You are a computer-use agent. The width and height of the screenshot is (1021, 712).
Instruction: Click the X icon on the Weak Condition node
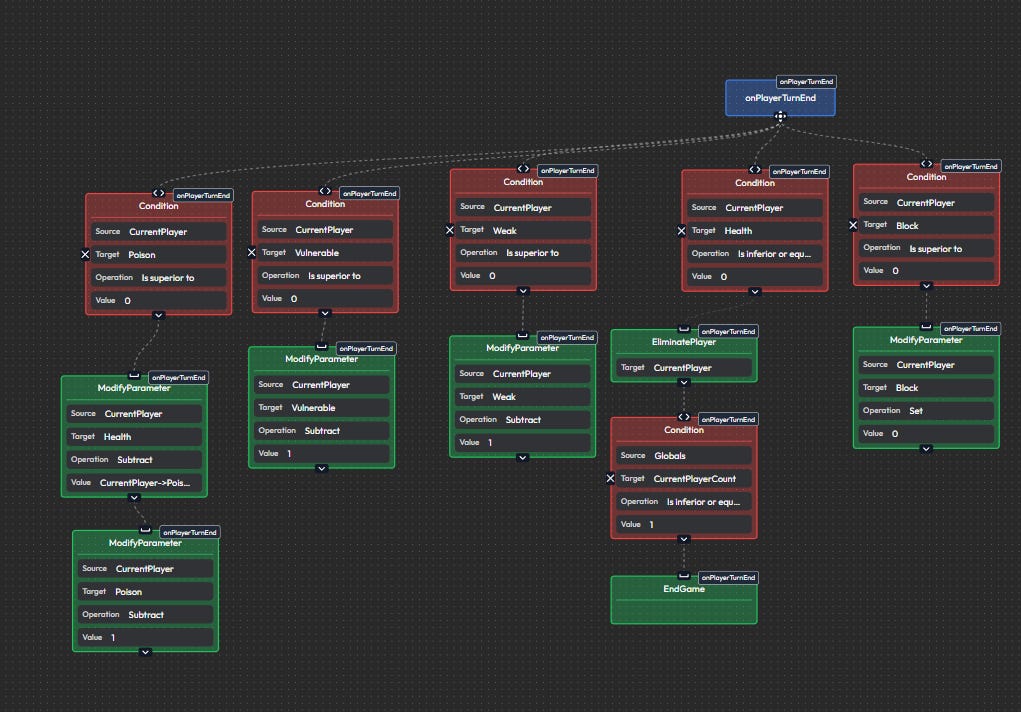click(451, 229)
